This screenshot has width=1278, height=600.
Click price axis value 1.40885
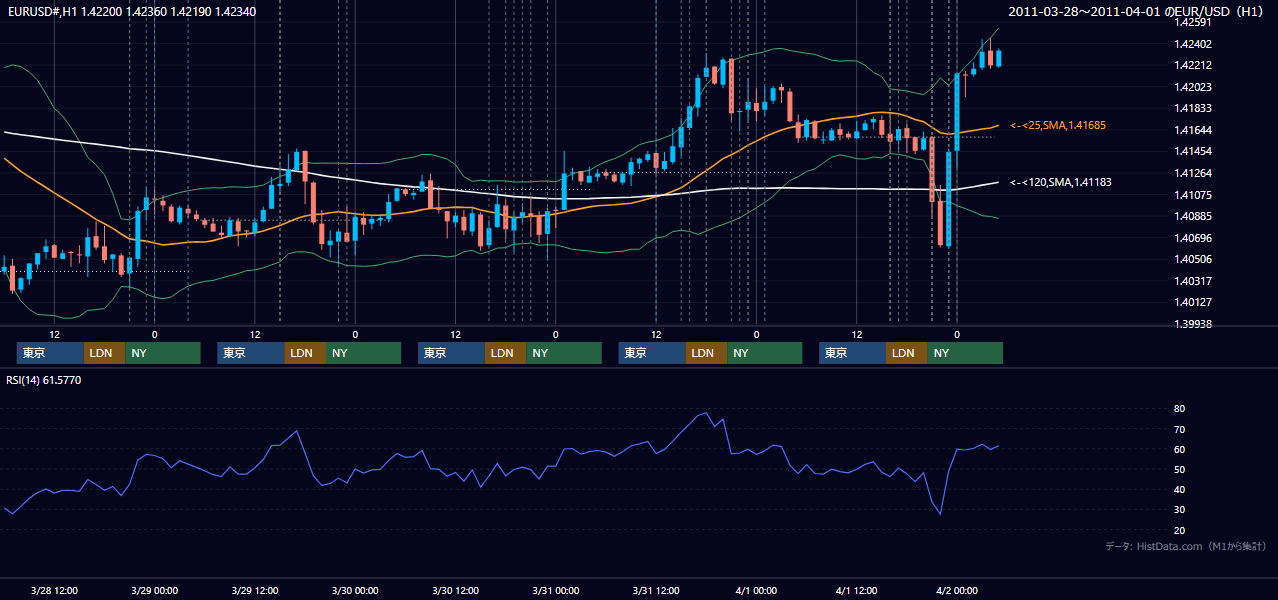tap(1192, 216)
